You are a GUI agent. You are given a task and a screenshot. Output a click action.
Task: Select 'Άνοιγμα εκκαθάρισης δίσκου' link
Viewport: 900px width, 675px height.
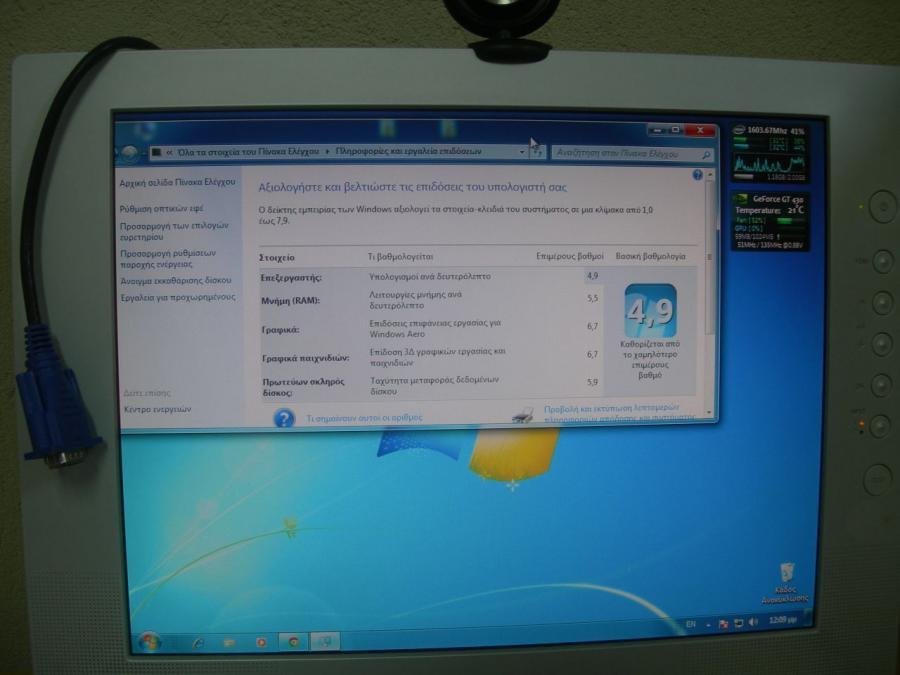176,280
